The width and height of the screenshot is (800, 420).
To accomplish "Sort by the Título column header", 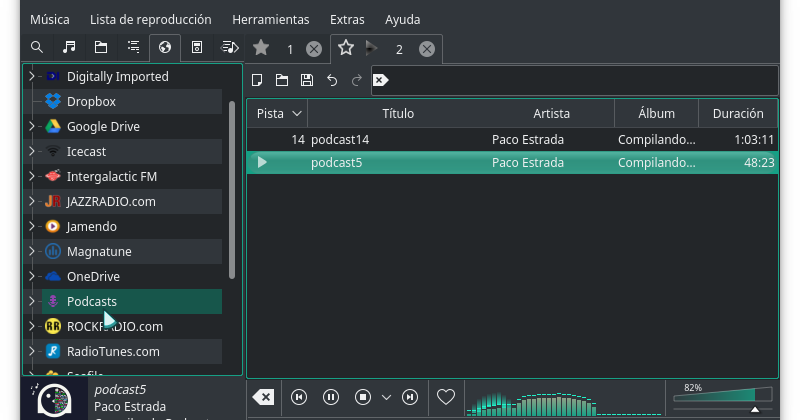I will [398, 113].
